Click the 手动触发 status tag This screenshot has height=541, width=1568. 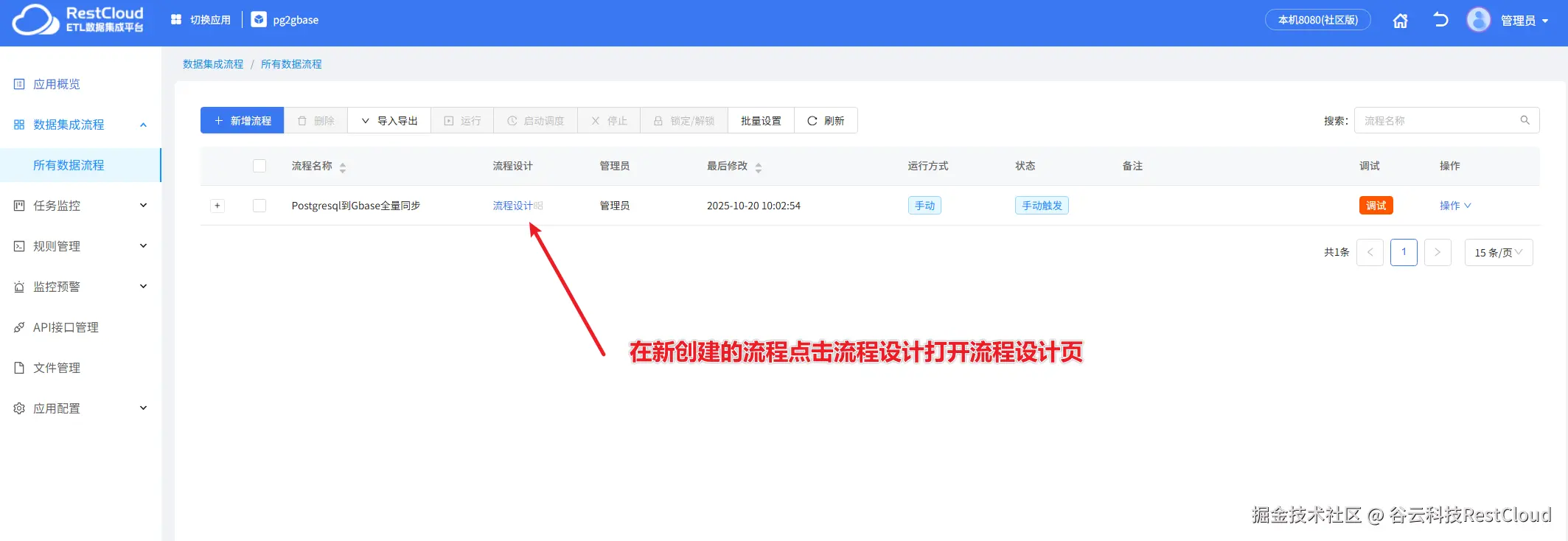click(1042, 206)
